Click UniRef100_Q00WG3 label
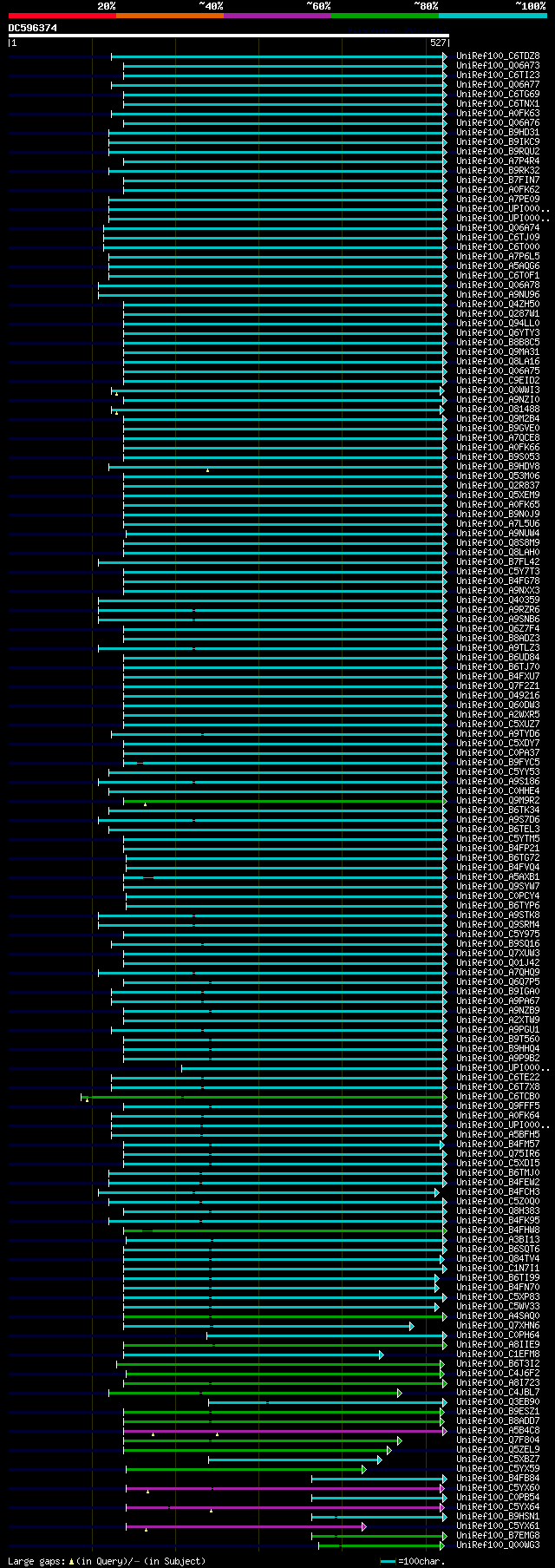555x1568 pixels. point(498,1545)
